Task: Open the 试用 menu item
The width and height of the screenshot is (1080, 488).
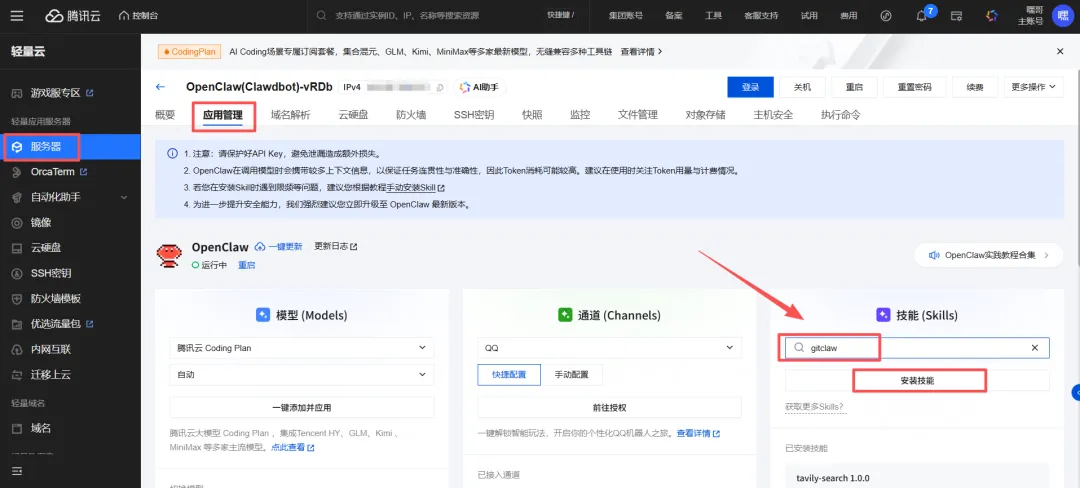Action: (x=809, y=15)
